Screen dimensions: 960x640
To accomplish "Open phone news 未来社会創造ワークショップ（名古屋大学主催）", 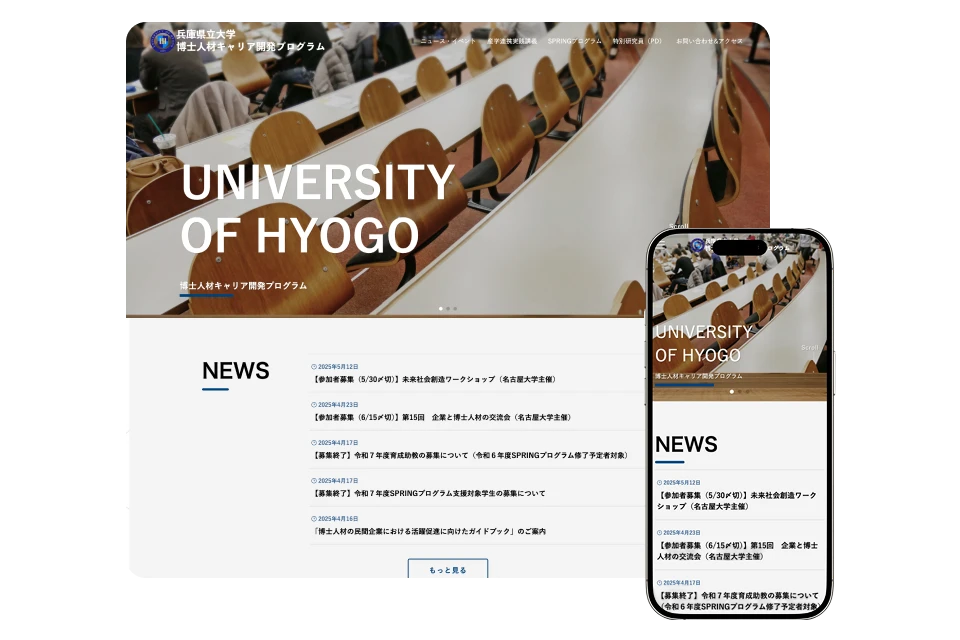I will pos(737,501).
